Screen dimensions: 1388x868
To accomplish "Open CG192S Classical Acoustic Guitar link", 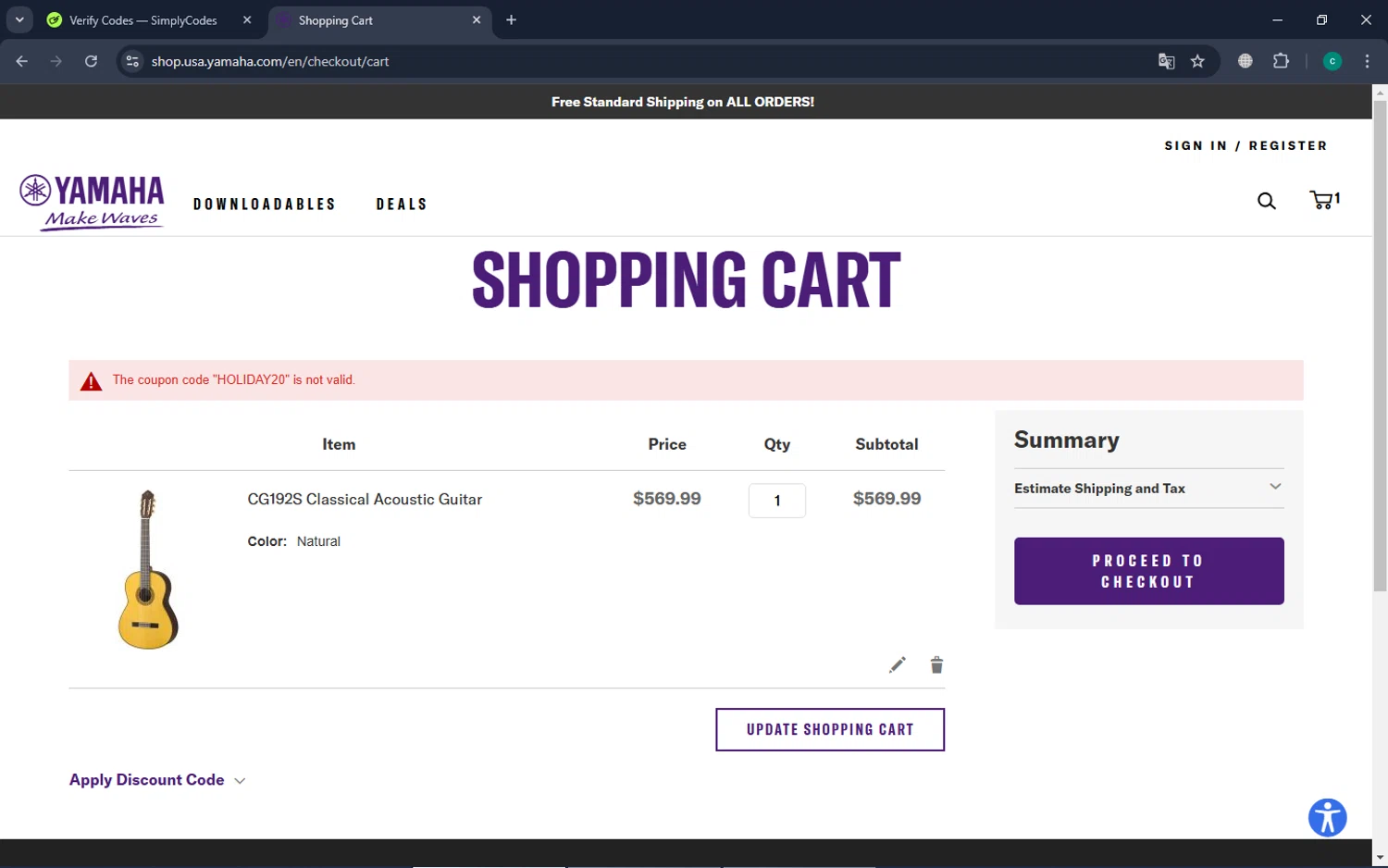I will tap(365, 500).
